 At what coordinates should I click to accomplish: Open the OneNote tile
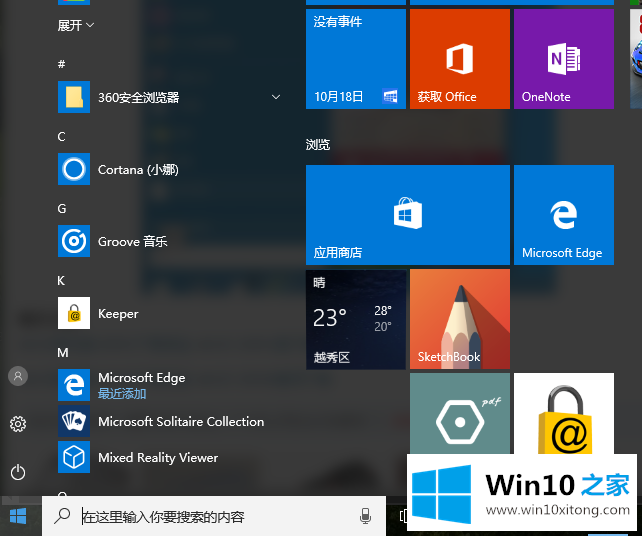(564, 59)
